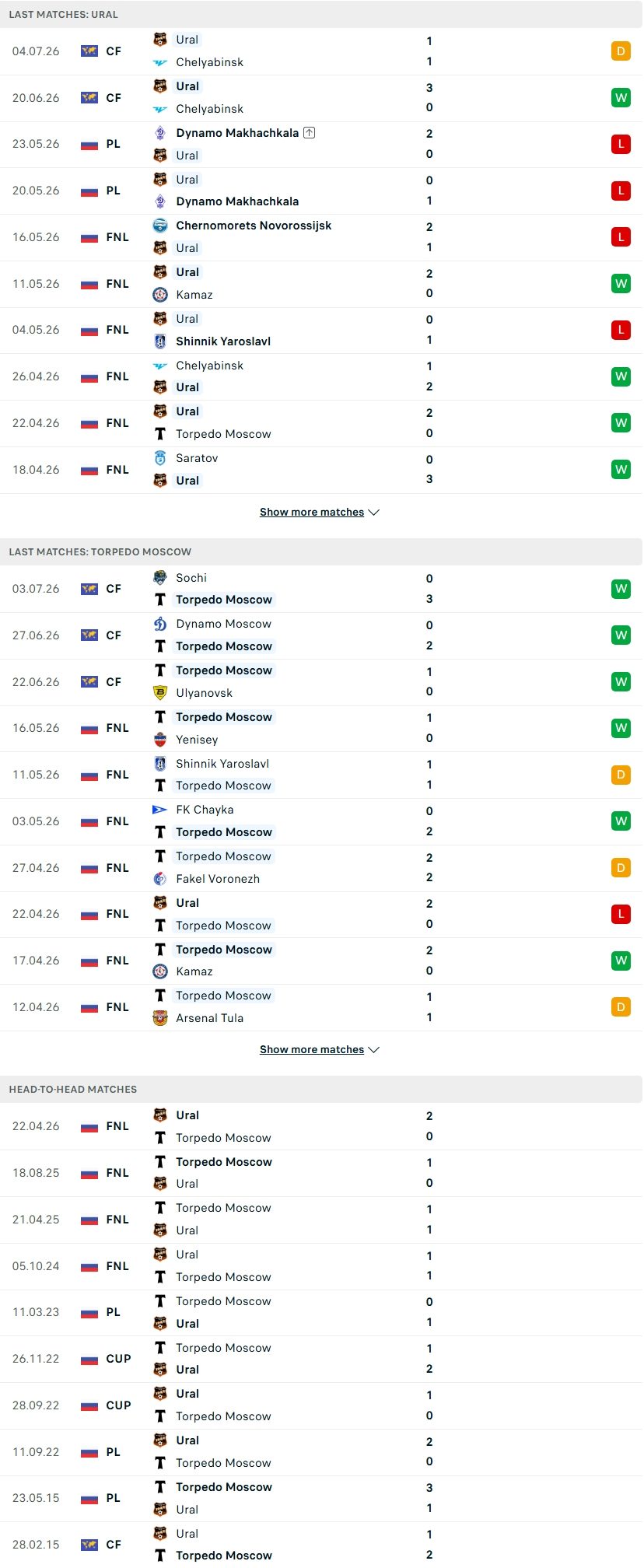The image size is (644, 1568).
Task: Click the promotion arrow icon beside Dynamo Makhachkala
Action: [x=310, y=133]
